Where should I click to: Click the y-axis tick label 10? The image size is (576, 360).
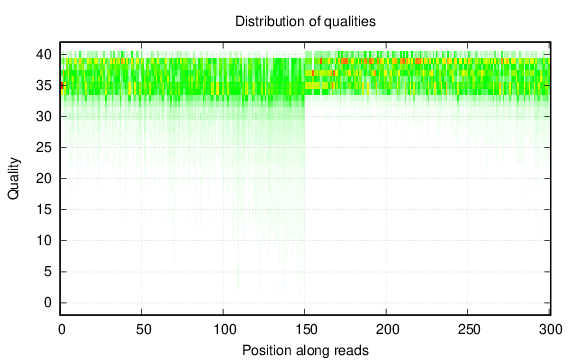coord(44,241)
